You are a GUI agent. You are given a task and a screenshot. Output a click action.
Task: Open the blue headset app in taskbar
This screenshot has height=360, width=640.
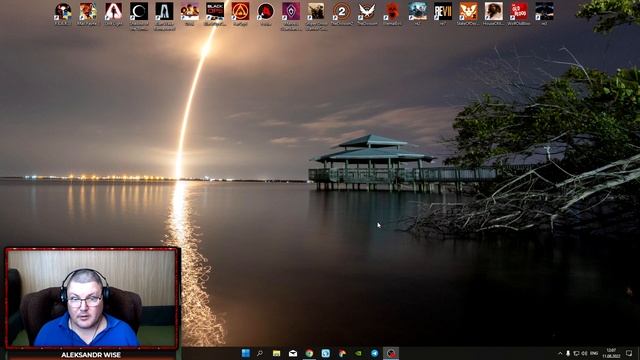click(326, 353)
